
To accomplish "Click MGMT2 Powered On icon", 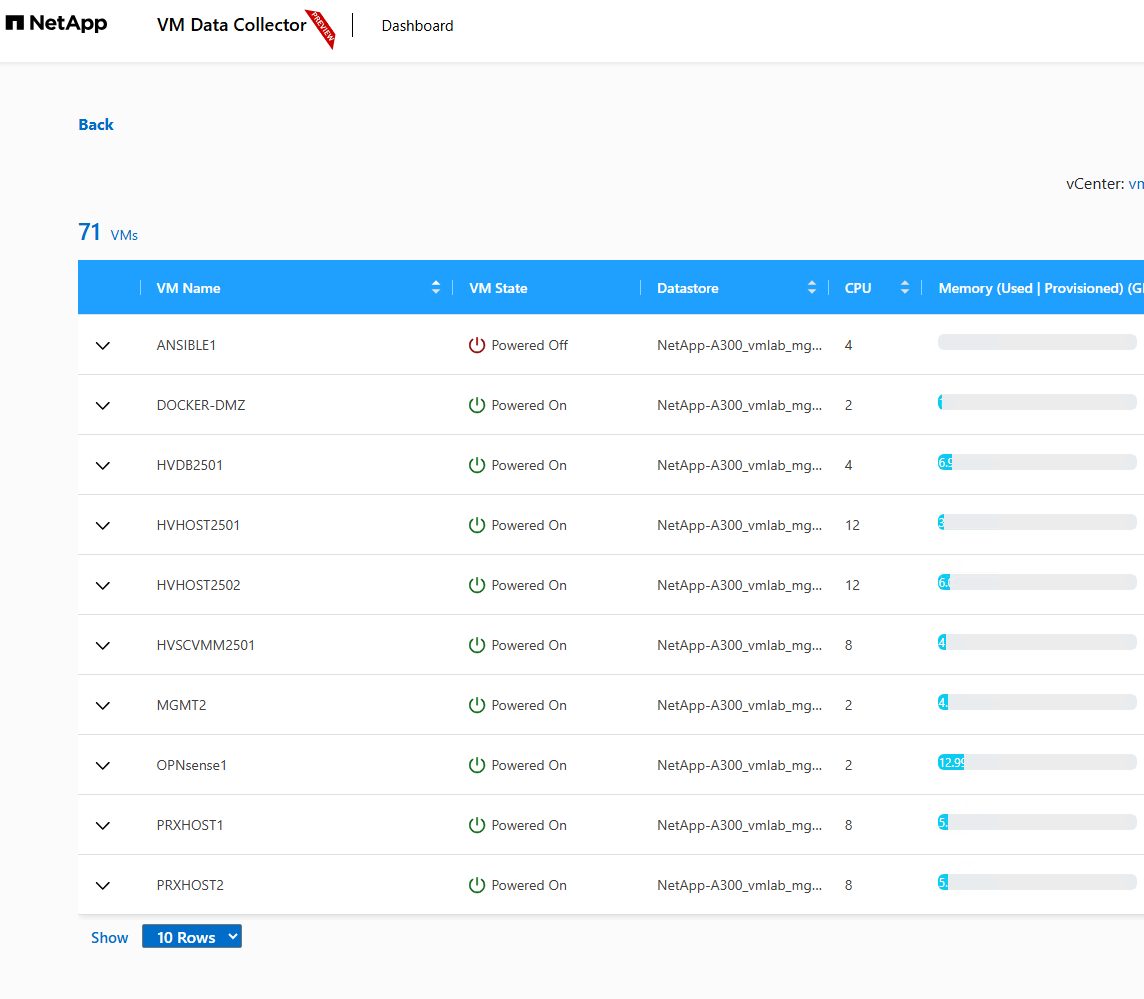I will pos(476,705).
